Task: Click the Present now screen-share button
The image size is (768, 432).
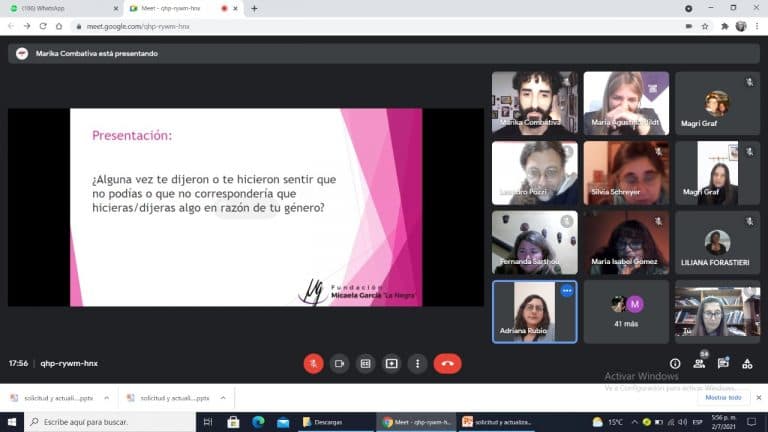Action: [391, 363]
